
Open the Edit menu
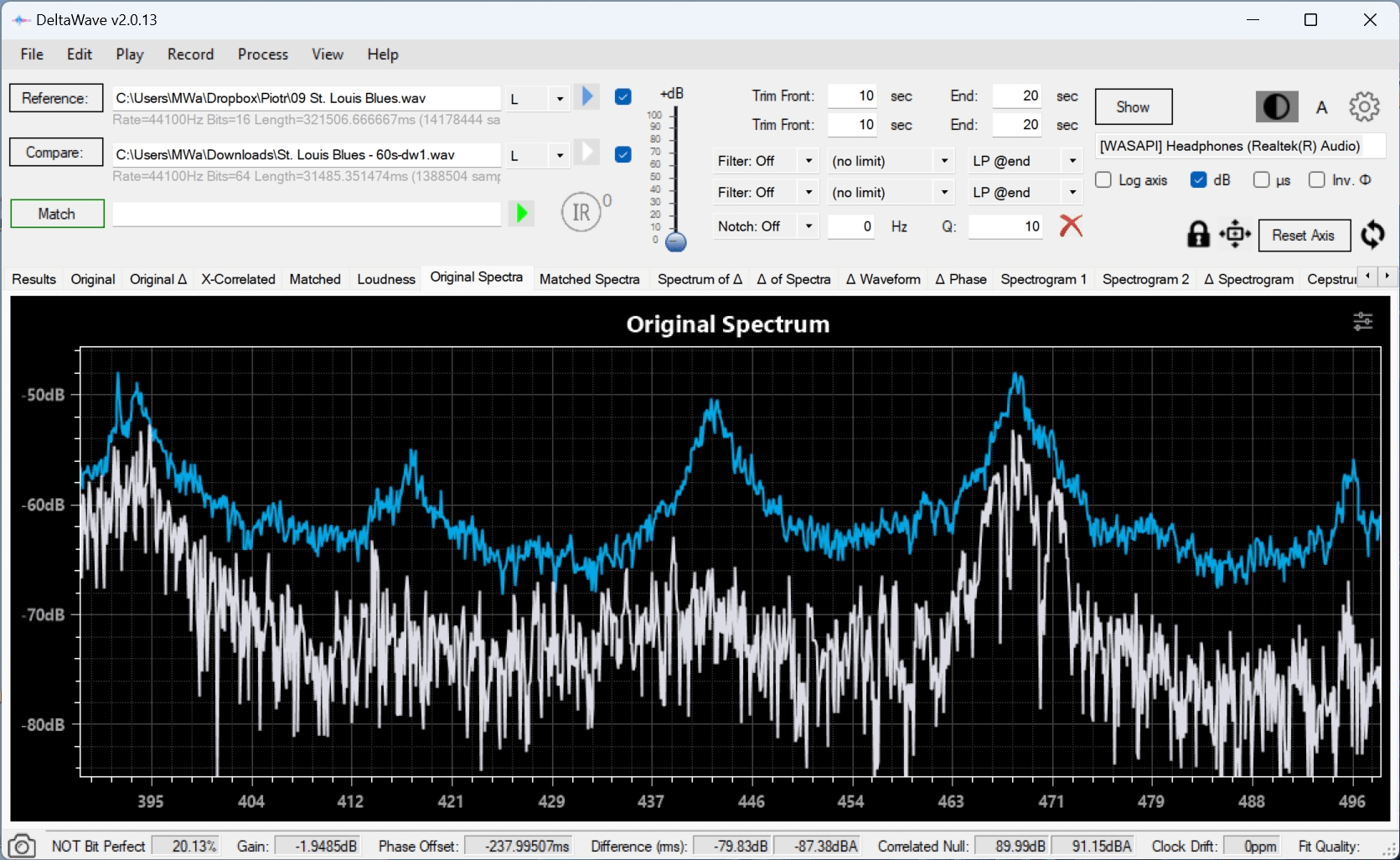[80, 54]
